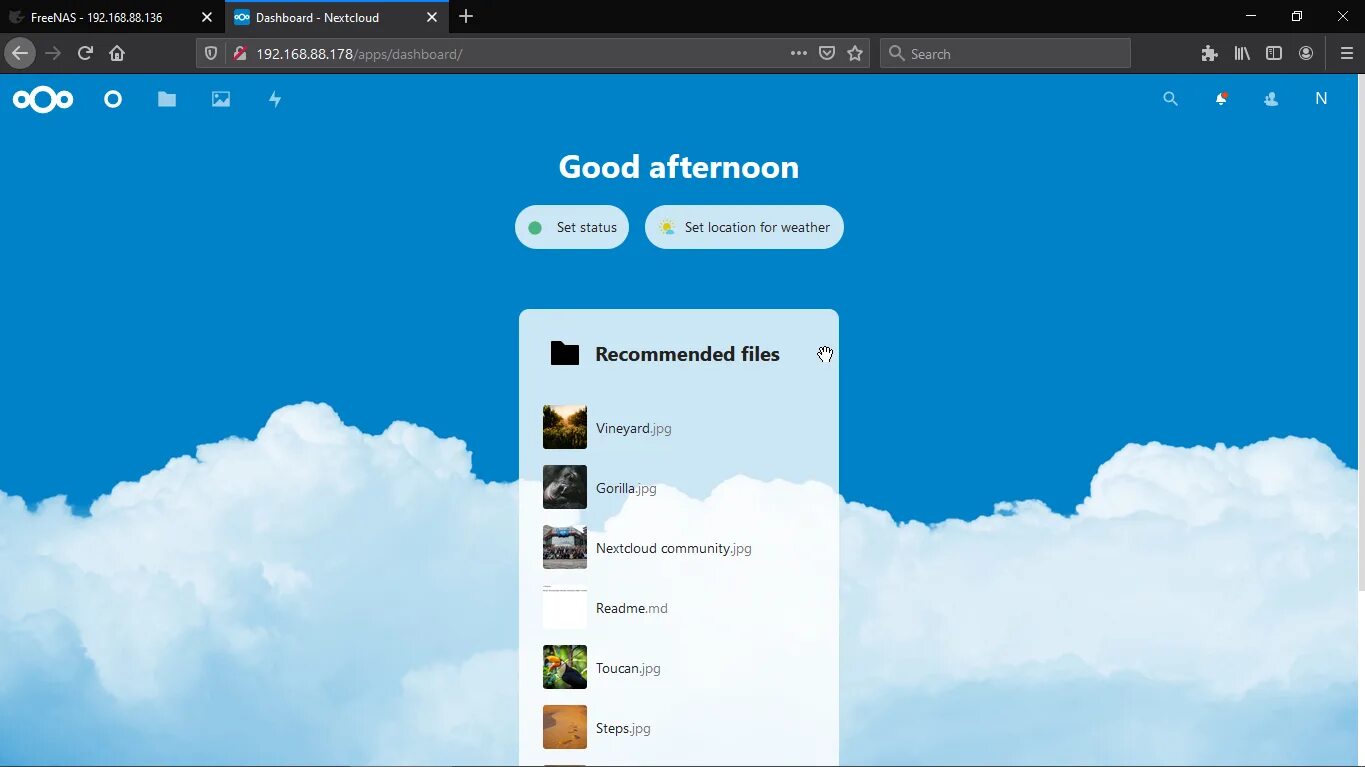
Task: Click the Steps.jpg thumbnail
Action: (x=565, y=727)
